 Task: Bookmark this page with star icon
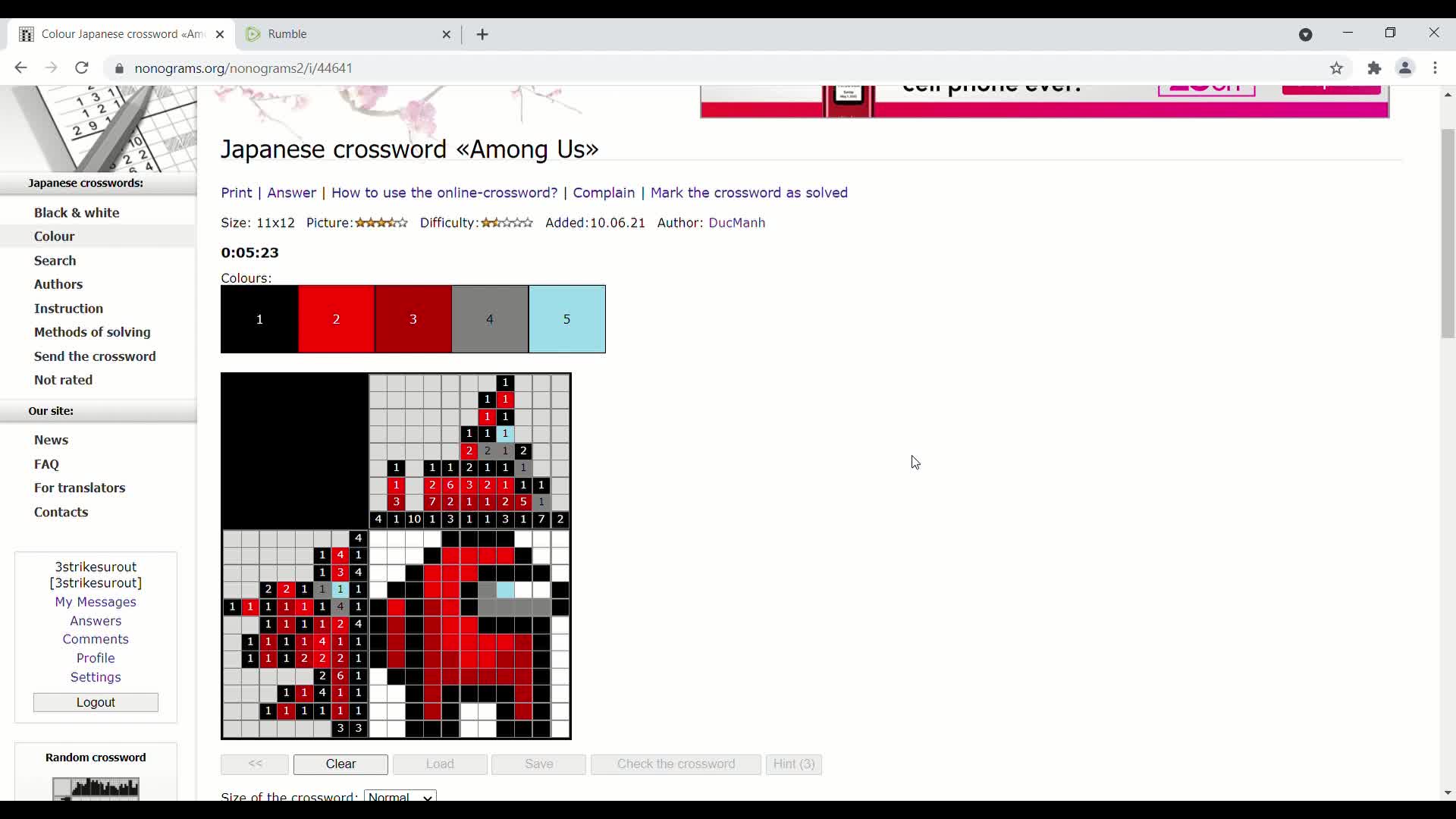(x=1336, y=68)
